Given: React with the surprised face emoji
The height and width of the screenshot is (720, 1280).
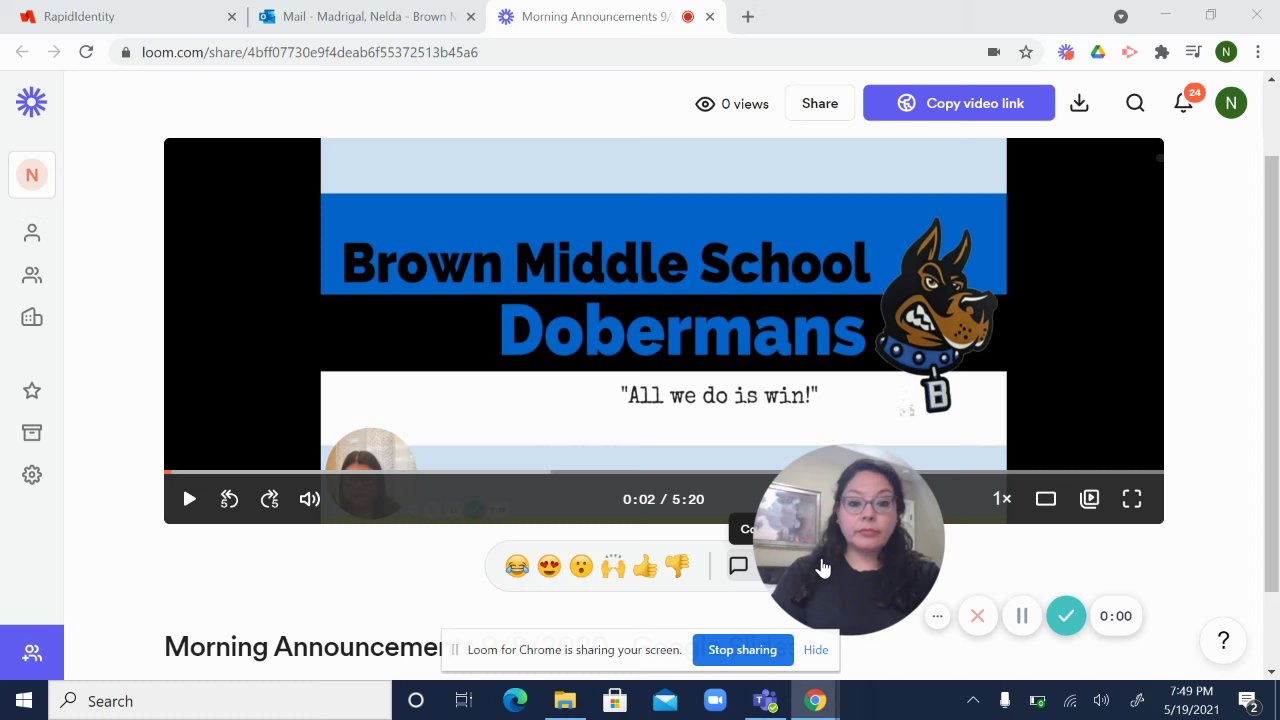Looking at the screenshot, I should (581, 567).
